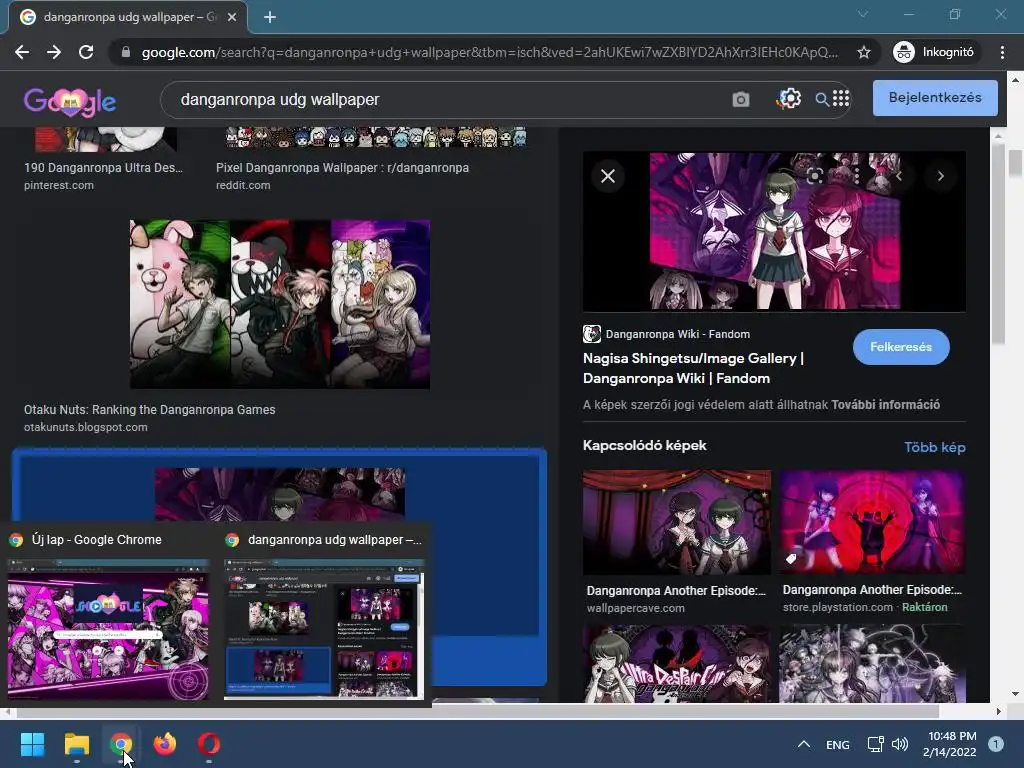Open Danganronpa Another Episode wallpapercave caption
1024x768 pixels.
[676, 590]
